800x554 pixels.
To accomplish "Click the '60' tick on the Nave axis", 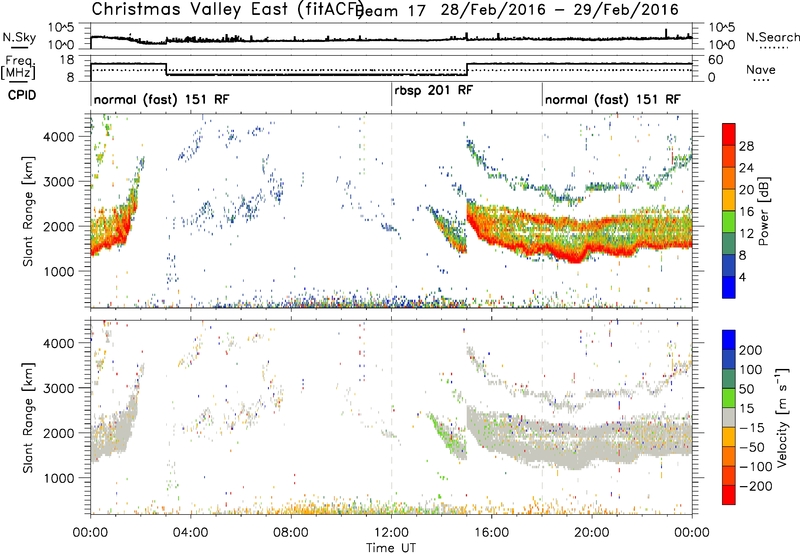I will point(716,60).
